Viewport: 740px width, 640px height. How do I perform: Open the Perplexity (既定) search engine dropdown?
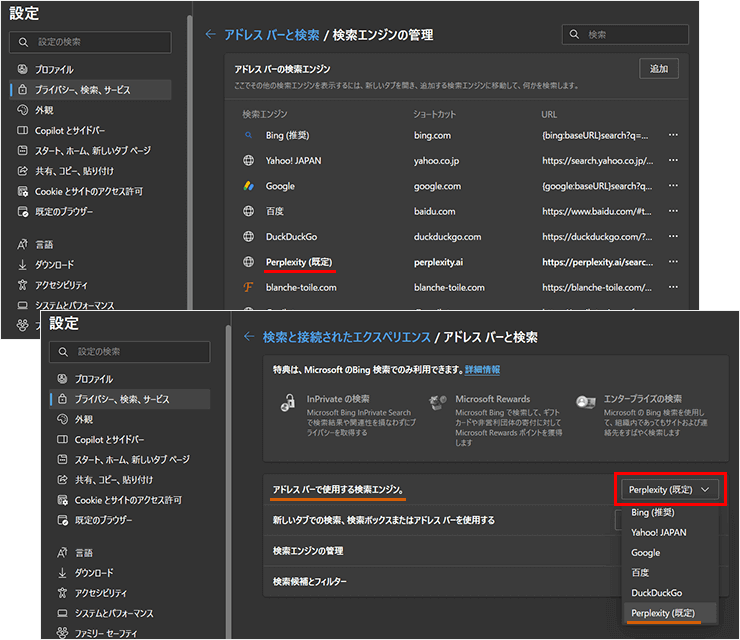pos(670,489)
